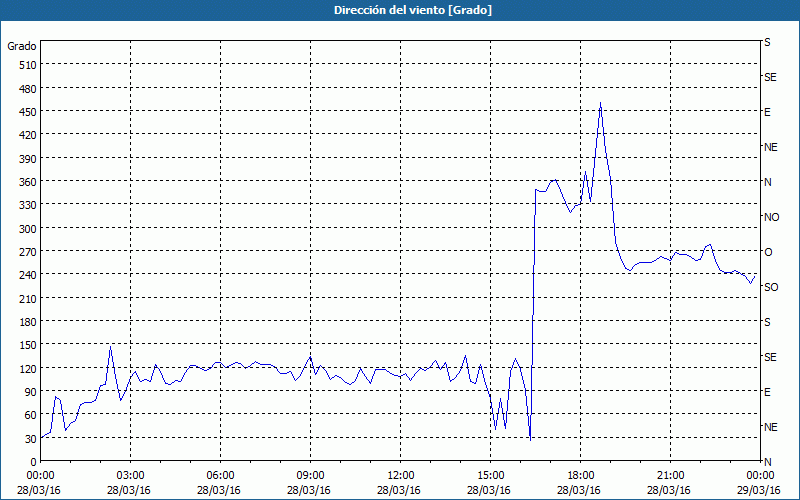Pick the 390 degree axis label
The height and width of the screenshot is (500, 800).
[x=29, y=158]
